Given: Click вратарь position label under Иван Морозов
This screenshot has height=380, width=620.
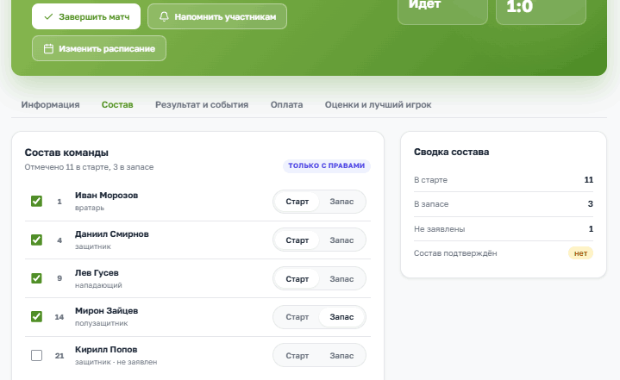Looking at the screenshot, I should click(x=89, y=208).
